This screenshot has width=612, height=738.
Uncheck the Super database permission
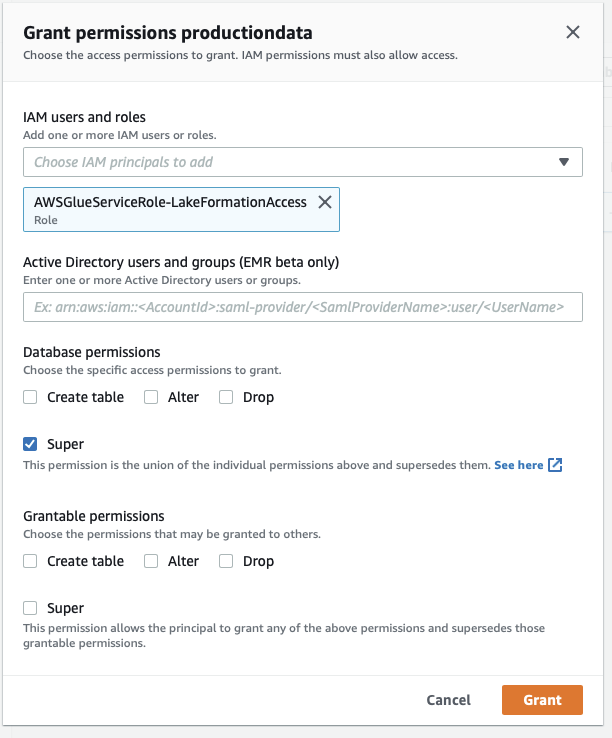pyautogui.click(x=31, y=444)
